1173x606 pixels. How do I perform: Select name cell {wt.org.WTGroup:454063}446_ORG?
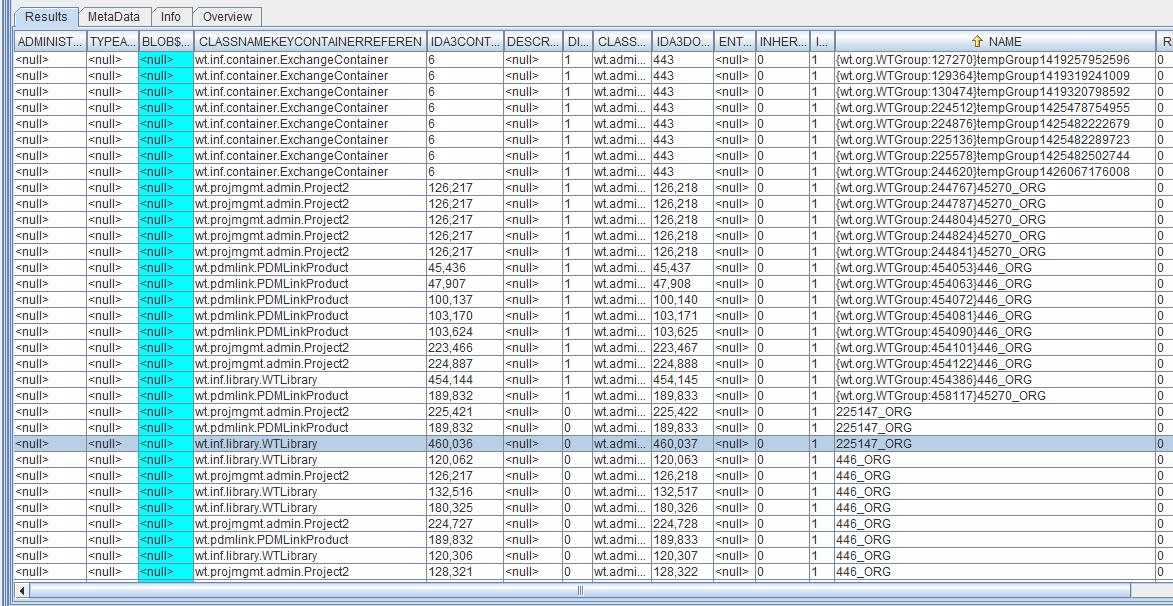995,284
